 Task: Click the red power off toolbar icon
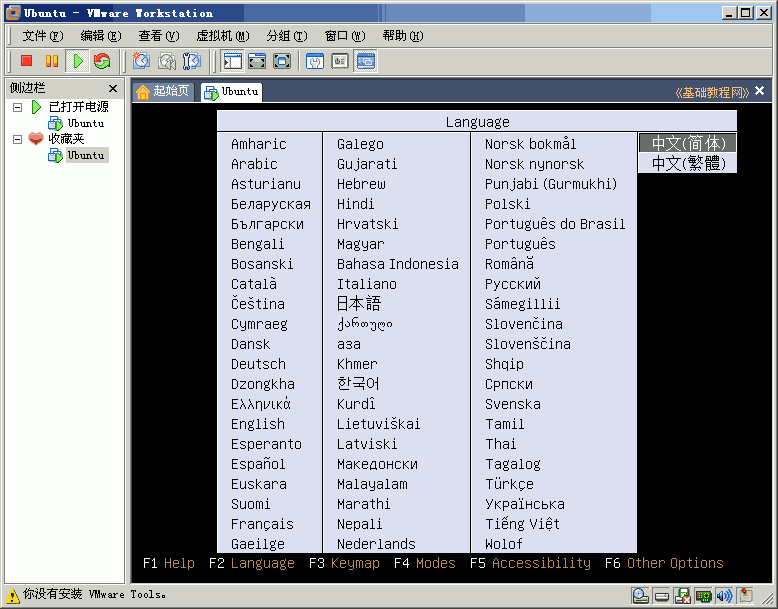tap(26, 61)
